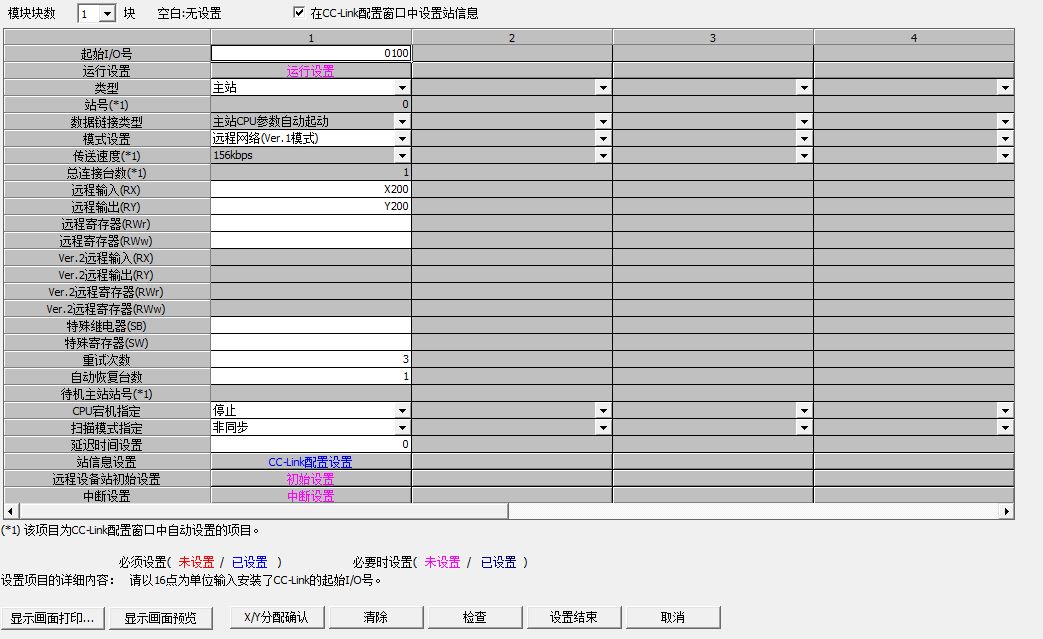Toggle the CC-Link配置窗口中设置站信息 checkbox
This screenshot has width=1043, height=639.
299,13
